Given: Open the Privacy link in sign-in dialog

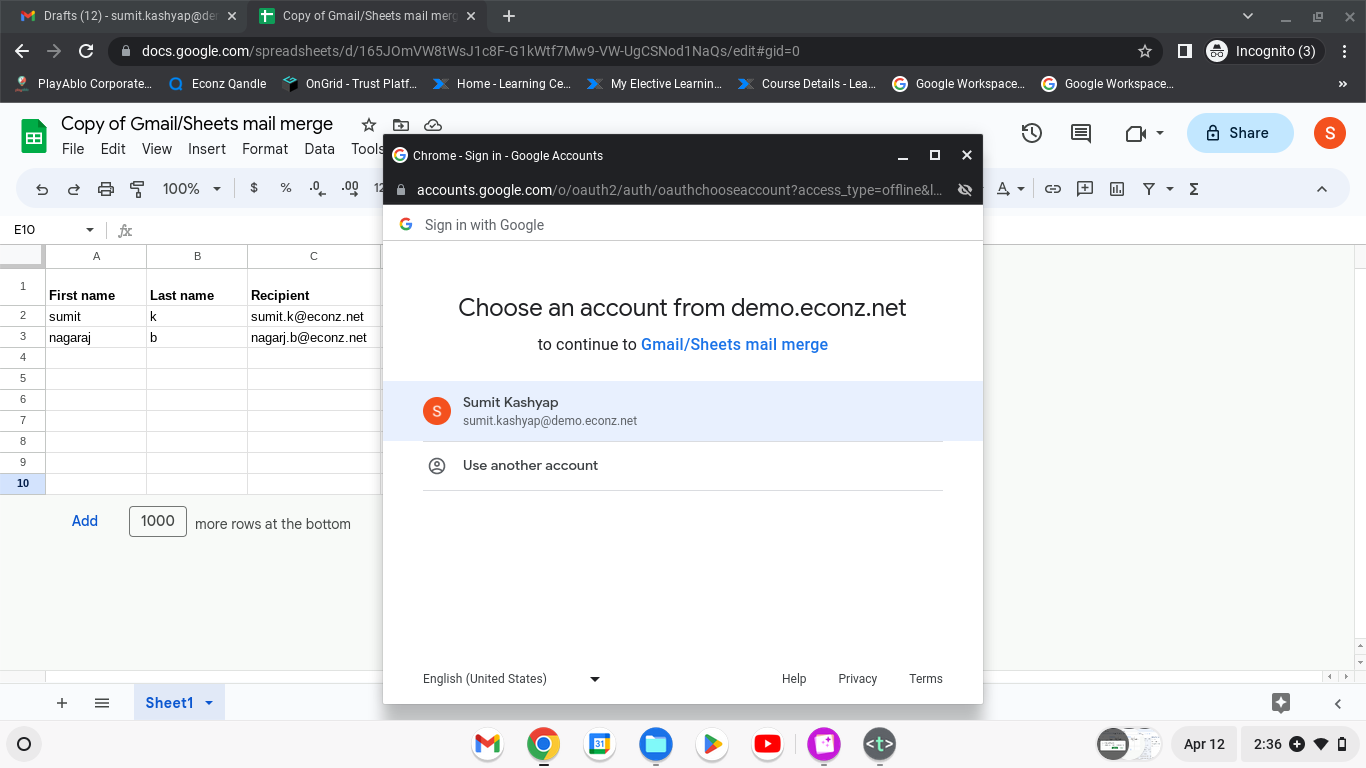Looking at the screenshot, I should tap(858, 679).
